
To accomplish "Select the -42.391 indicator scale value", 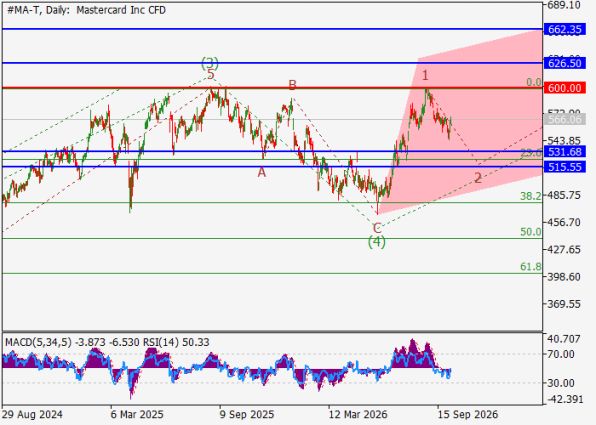I will 564,399.
